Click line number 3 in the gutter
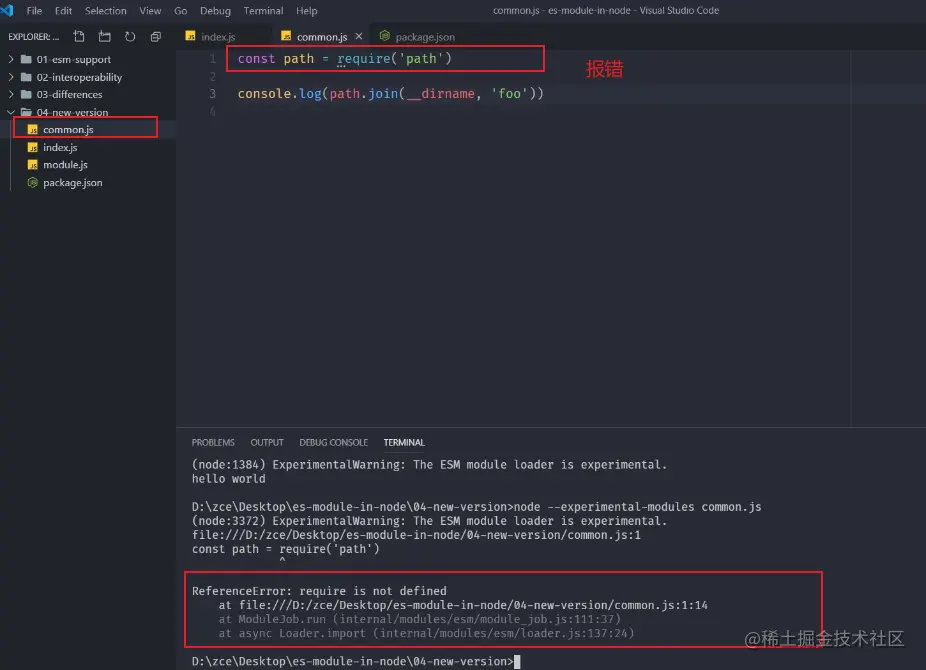Screen dimensions: 926x670 coord(213,93)
